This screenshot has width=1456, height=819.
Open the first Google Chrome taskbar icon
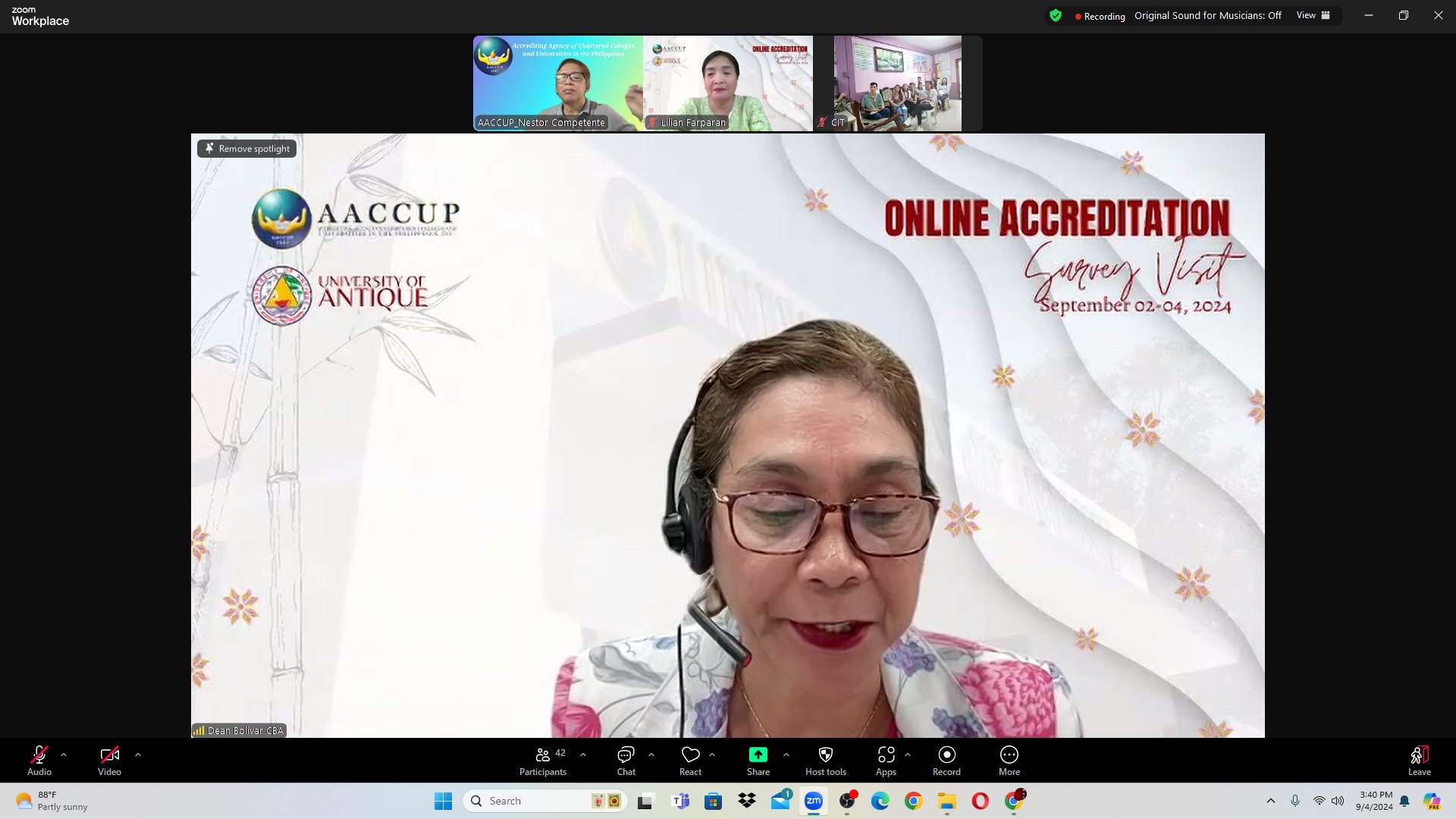coord(914,801)
